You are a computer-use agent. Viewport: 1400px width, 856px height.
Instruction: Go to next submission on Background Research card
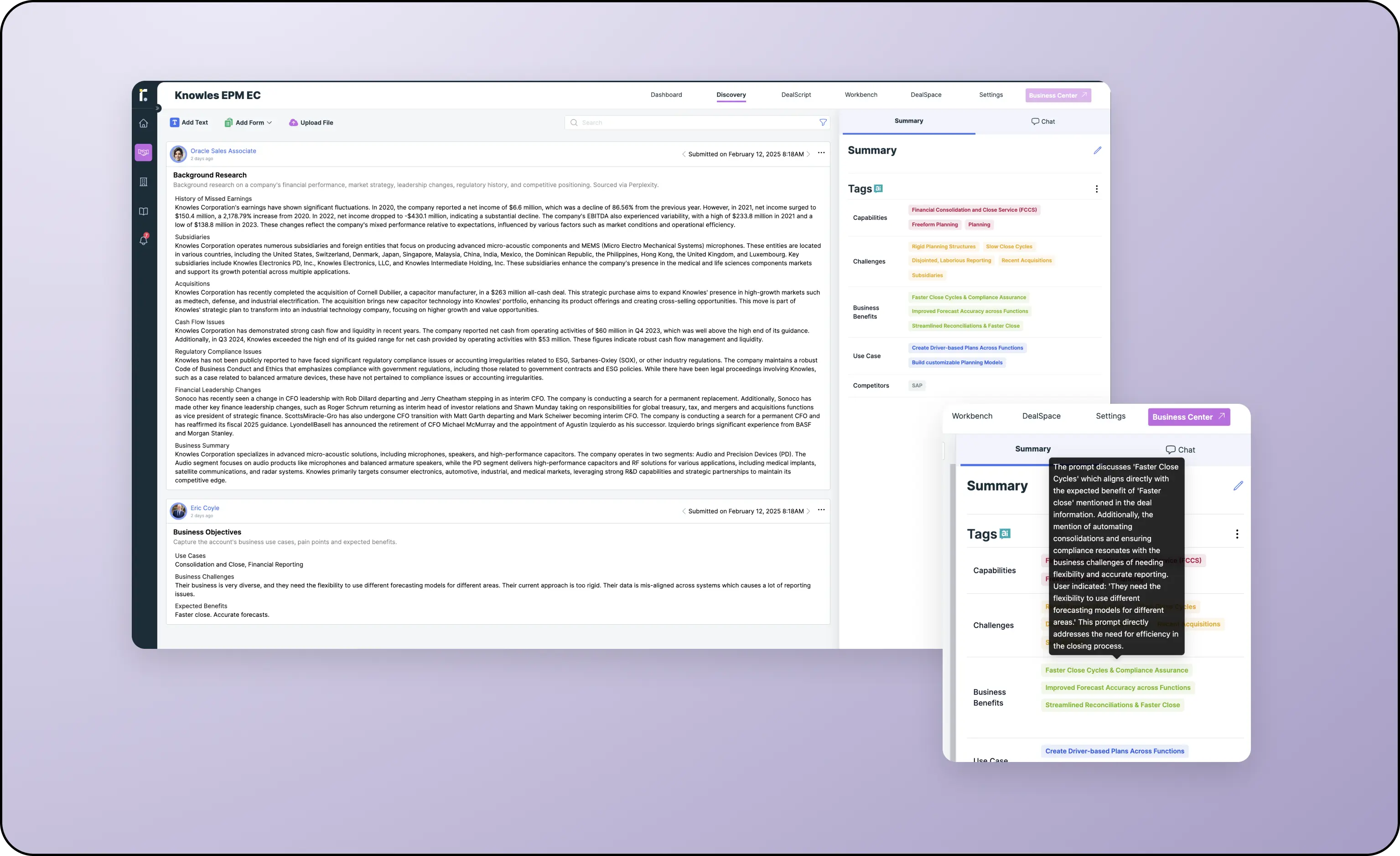tap(808, 154)
